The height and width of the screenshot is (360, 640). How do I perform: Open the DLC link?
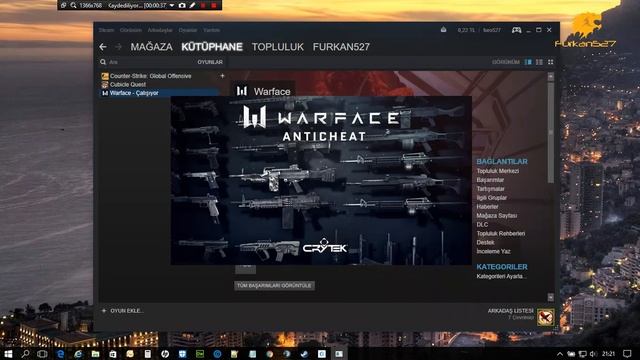[482, 224]
